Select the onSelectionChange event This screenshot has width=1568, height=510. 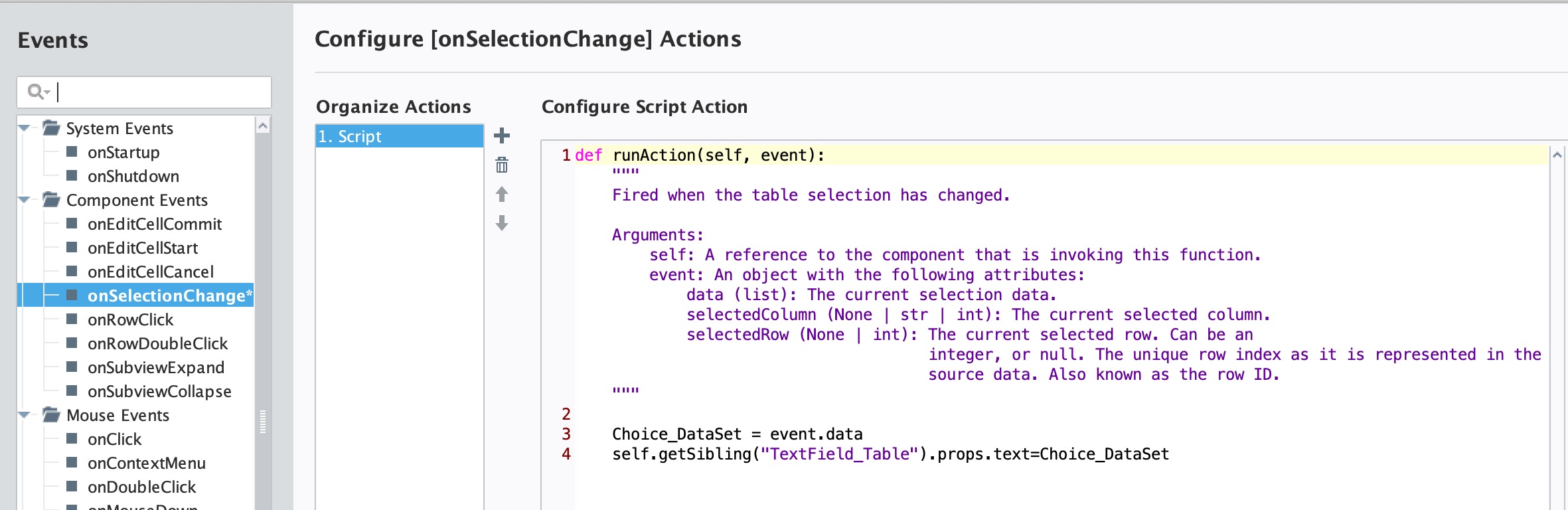[170, 296]
